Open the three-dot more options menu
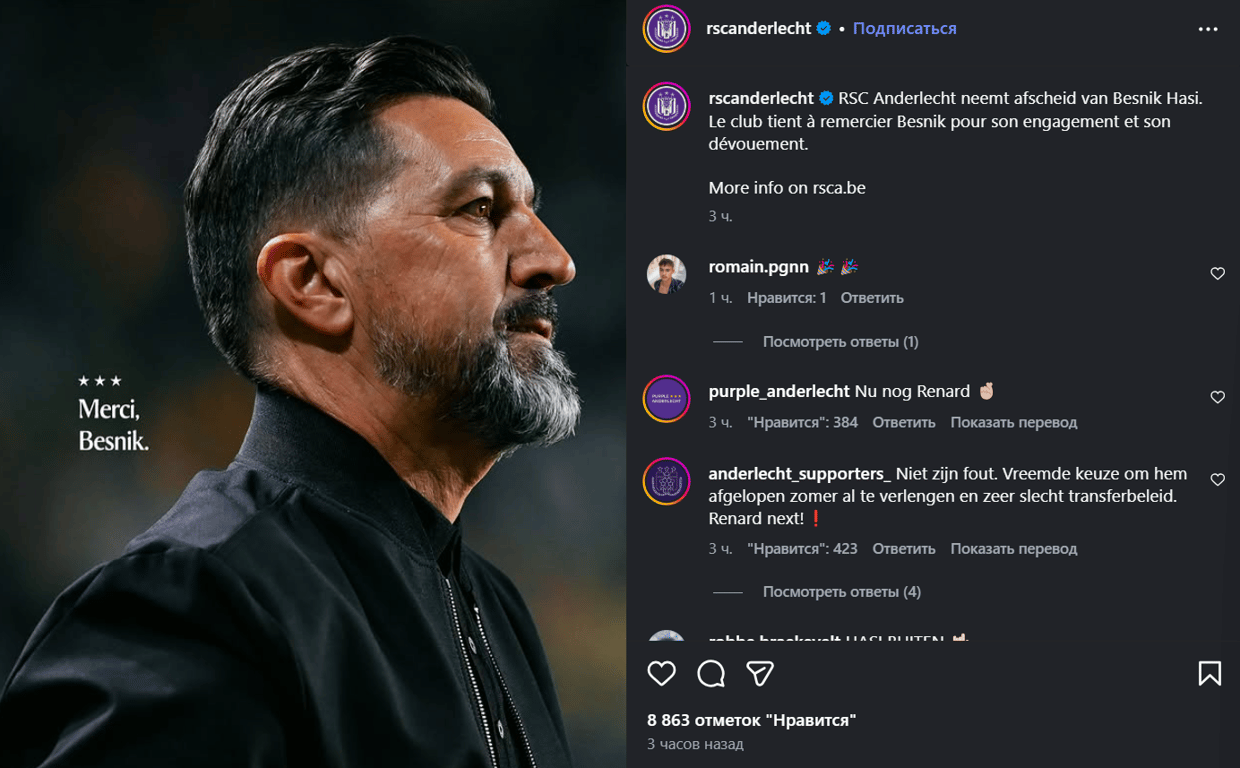Image resolution: width=1240 pixels, height=768 pixels. click(1208, 29)
